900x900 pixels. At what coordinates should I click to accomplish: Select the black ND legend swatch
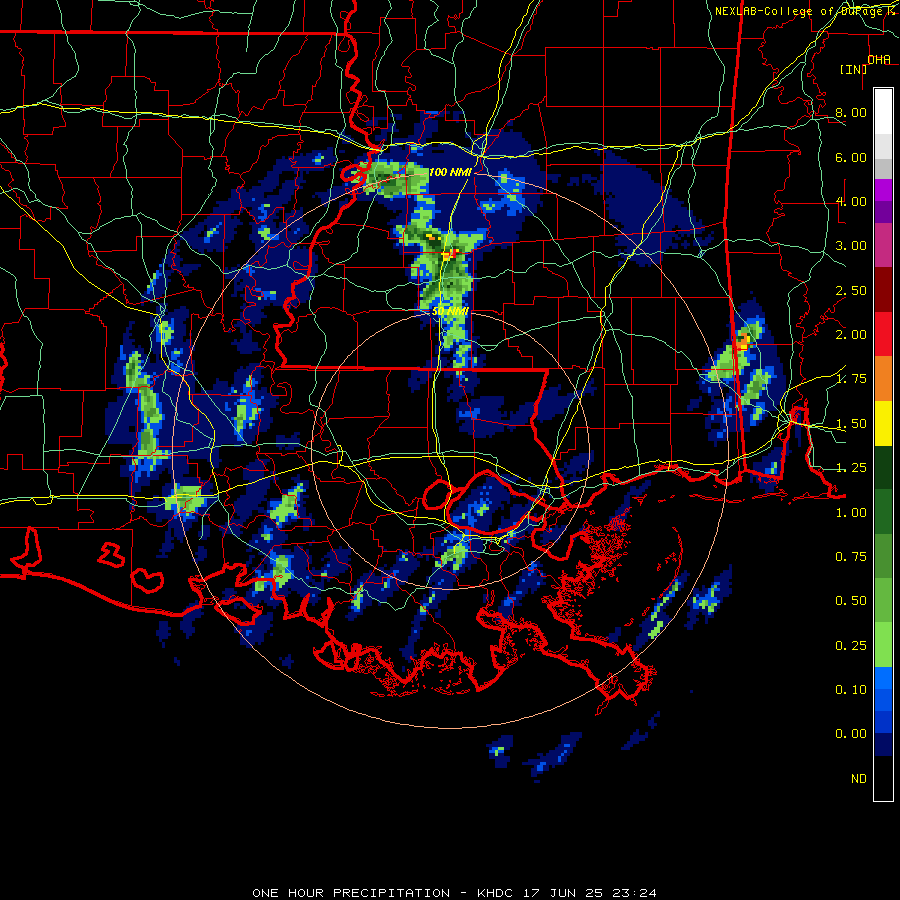pos(883,778)
